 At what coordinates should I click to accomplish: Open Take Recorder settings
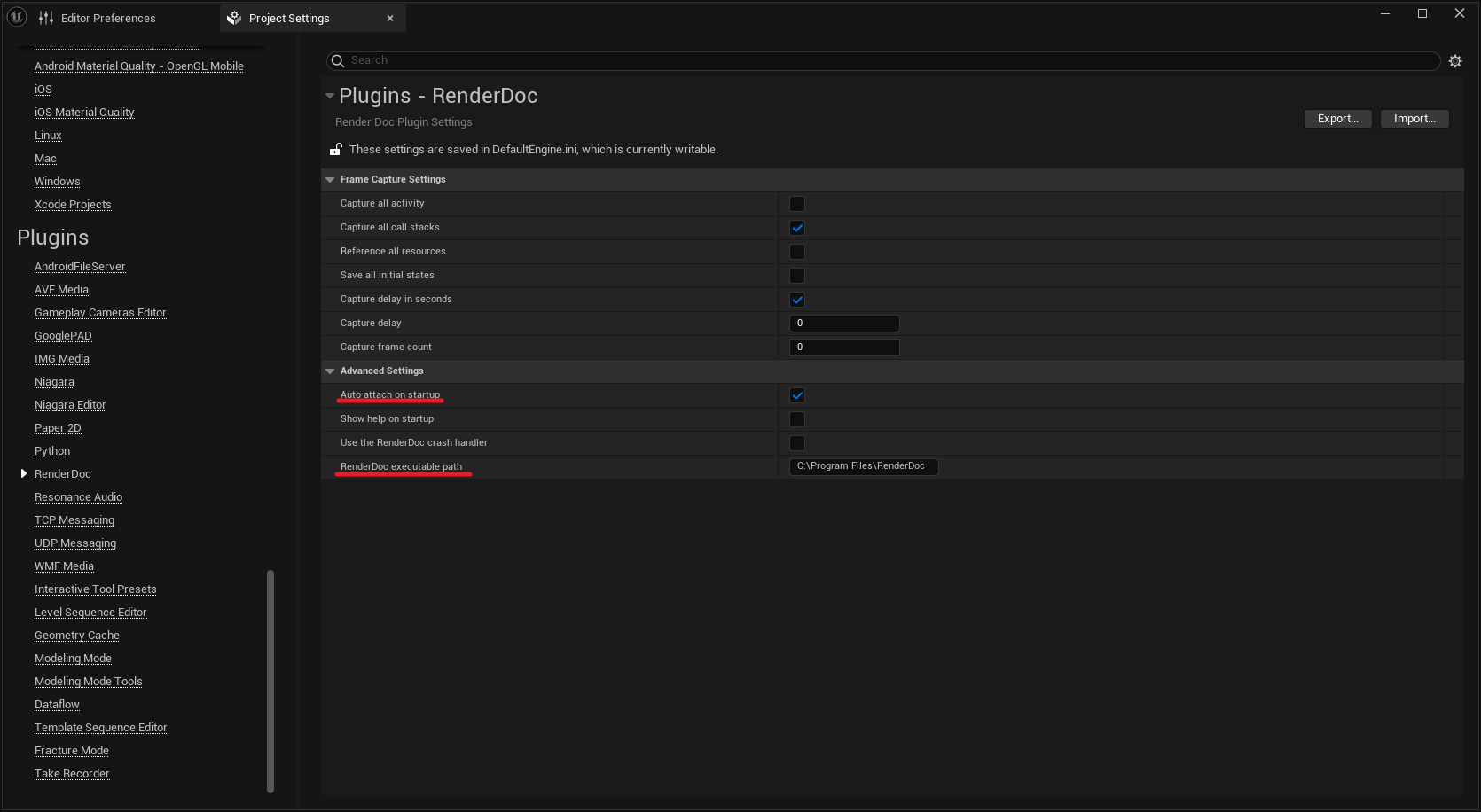tap(72, 774)
